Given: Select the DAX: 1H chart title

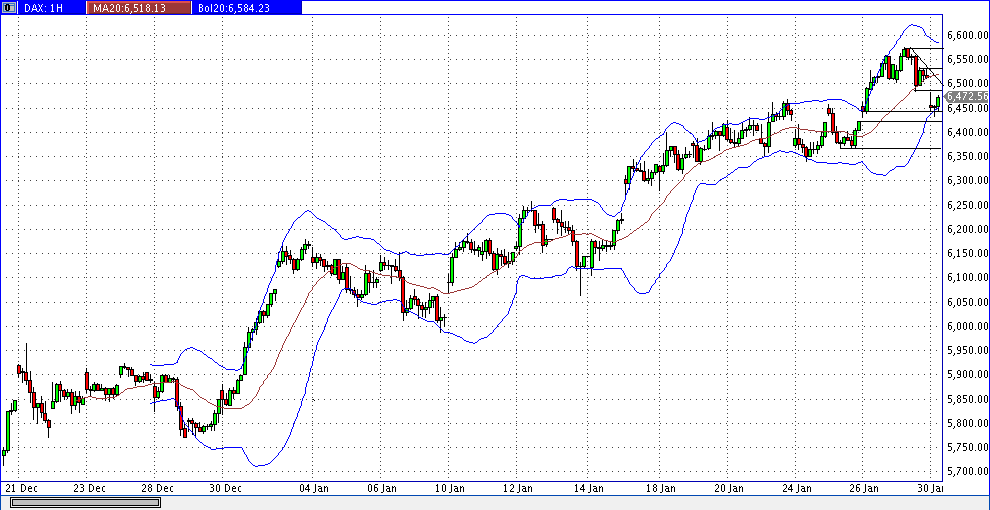Looking at the screenshot, I should click(x=45, y=8).
